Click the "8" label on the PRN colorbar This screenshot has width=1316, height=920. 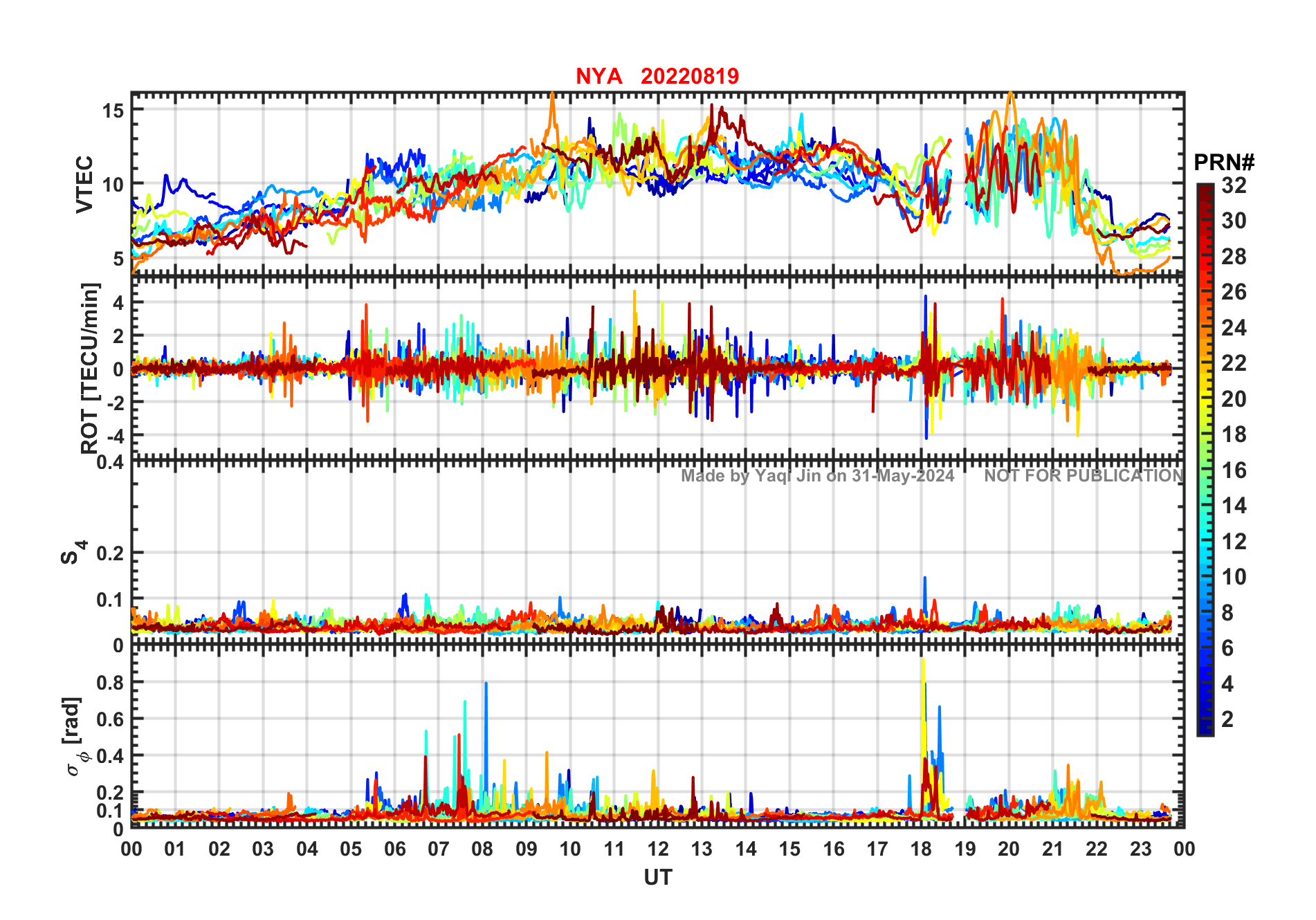coord(1227,613)
